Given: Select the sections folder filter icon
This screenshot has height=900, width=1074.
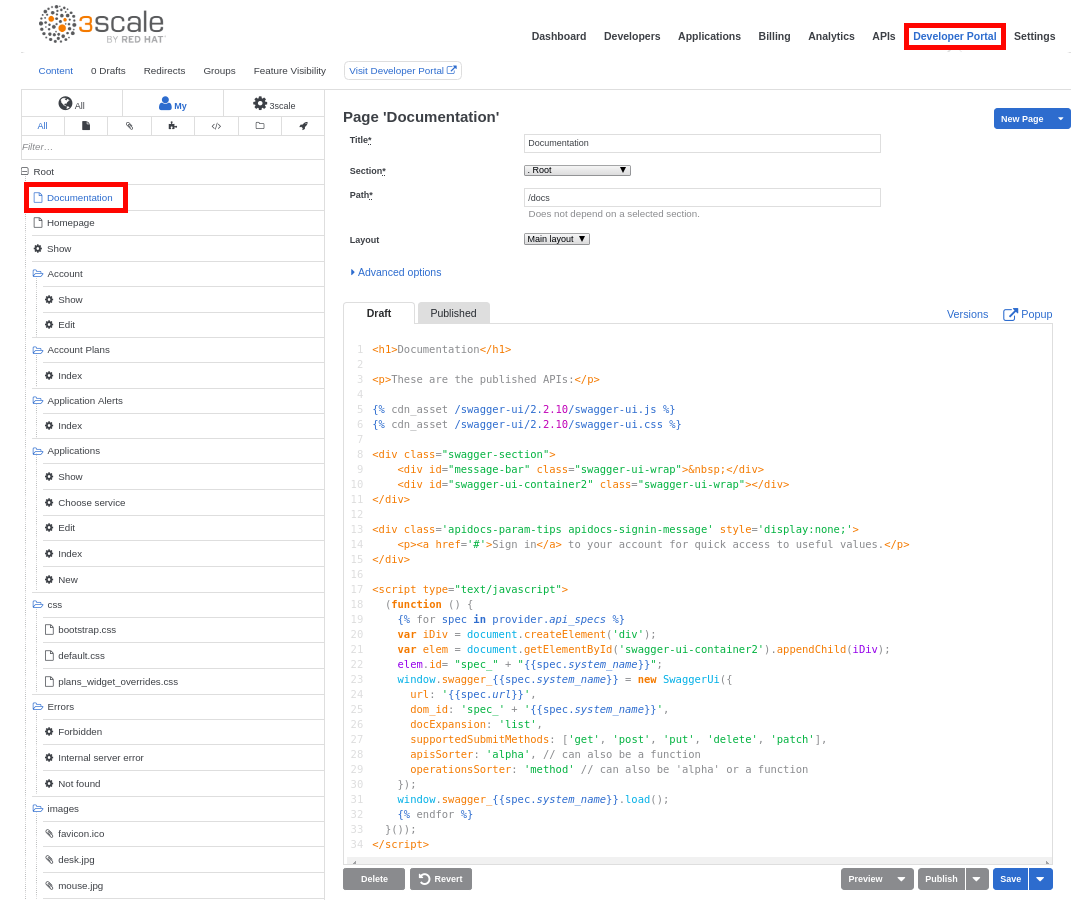Looking at the screenshot, I should point(259,125).
